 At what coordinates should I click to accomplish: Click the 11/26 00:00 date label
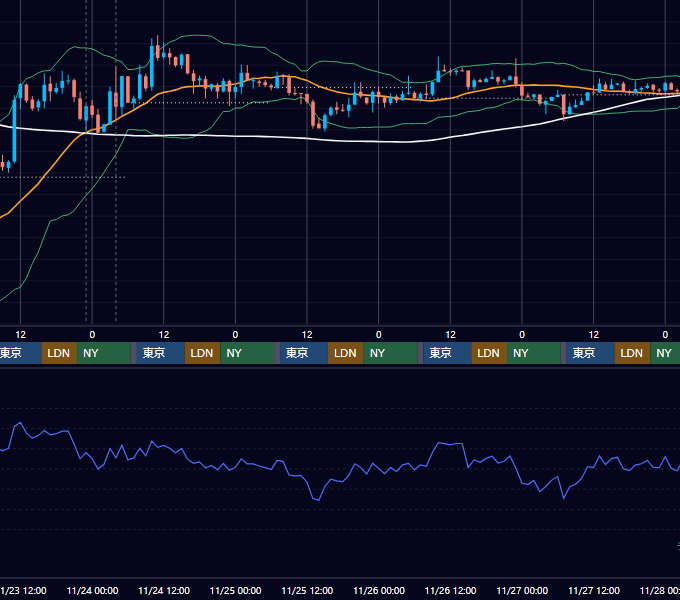coord(379,590)
